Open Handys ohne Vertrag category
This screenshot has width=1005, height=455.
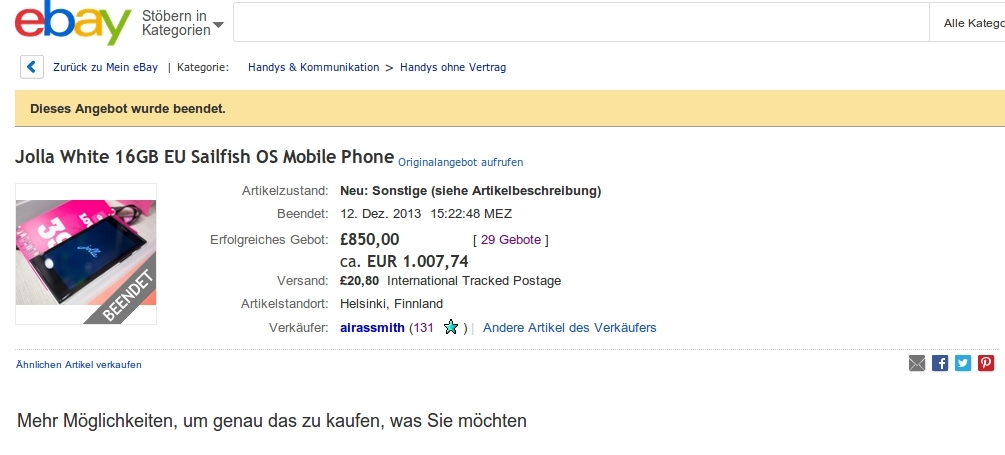point(453,67)
